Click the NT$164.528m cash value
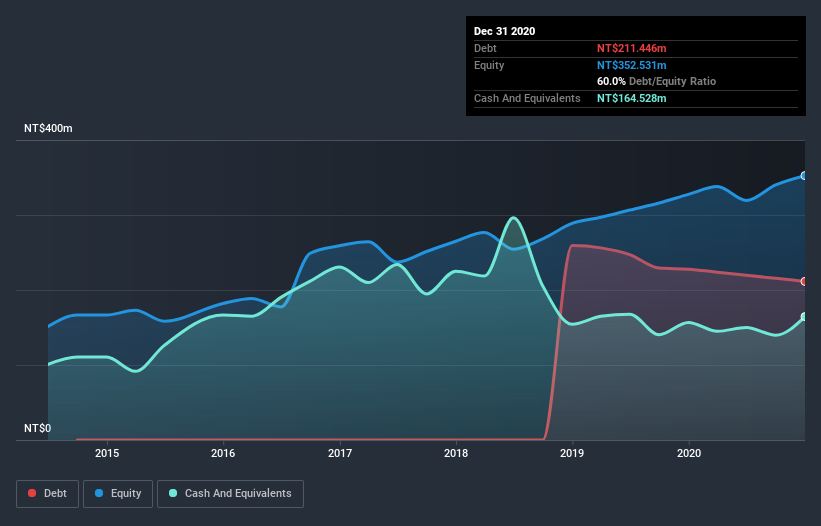The image size is (821, 526). 631,98
